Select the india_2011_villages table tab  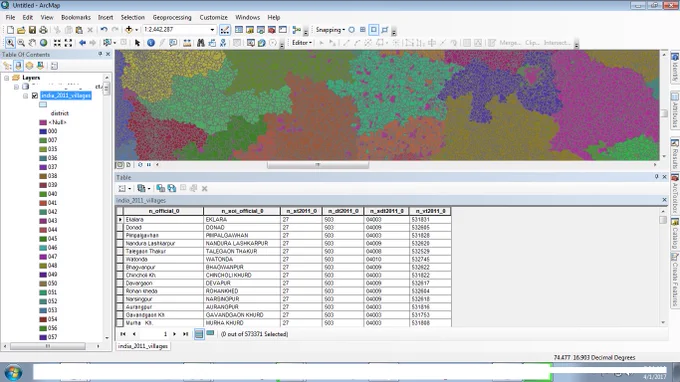[x=143, y=346]
